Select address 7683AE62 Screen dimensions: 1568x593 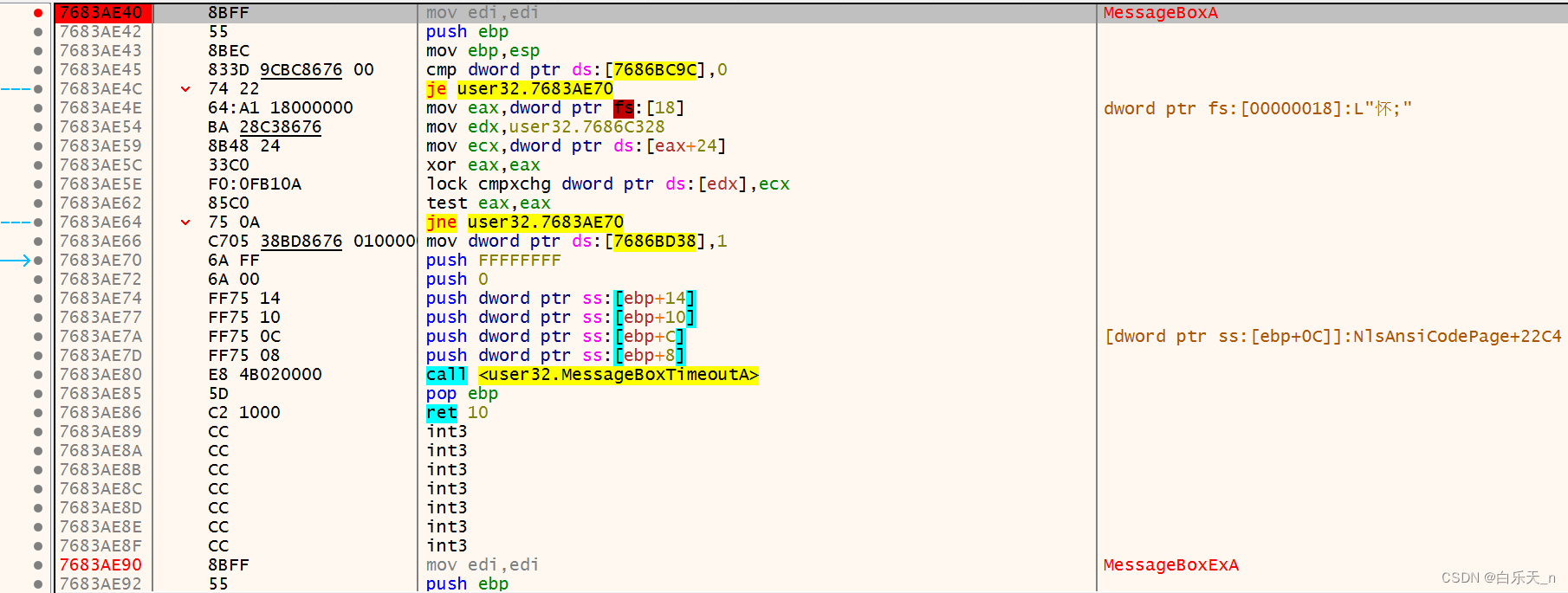pos(100,203)
